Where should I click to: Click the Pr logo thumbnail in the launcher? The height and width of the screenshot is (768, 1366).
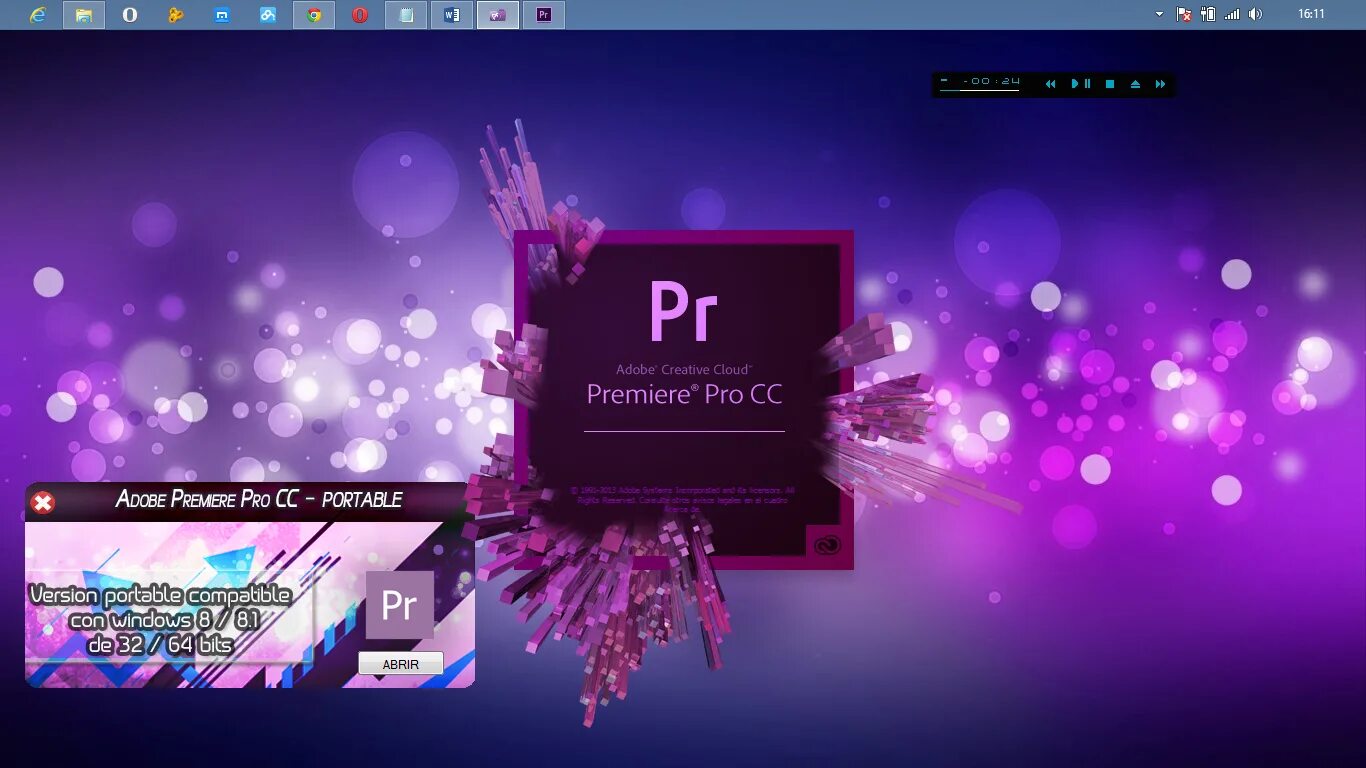click(399, 605)
